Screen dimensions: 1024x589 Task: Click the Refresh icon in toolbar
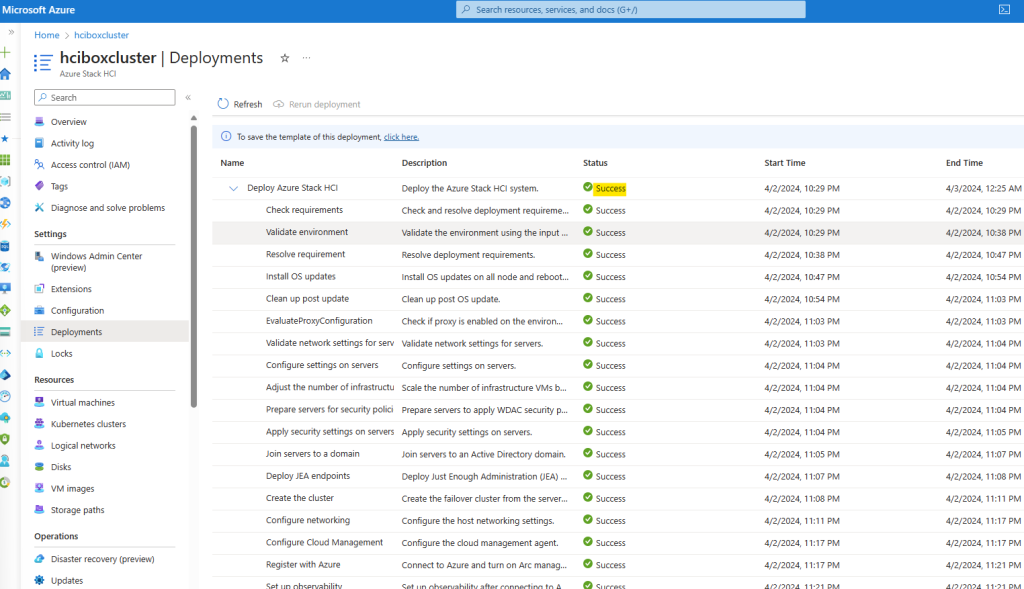pyautogui.click(x=223, y=104)
